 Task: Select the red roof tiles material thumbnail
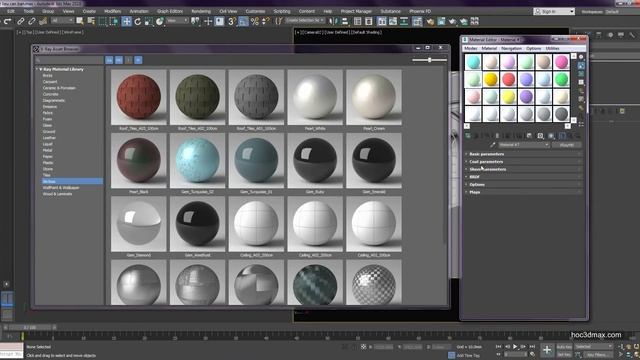[139, 97]
